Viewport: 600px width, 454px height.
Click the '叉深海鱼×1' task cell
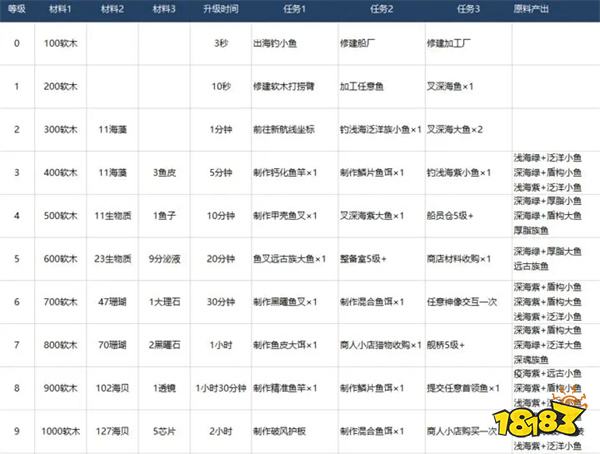tap(450, 87)
